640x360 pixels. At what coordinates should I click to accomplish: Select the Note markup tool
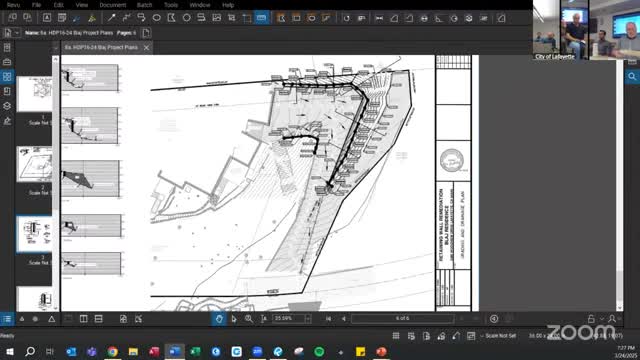(62, 18)
